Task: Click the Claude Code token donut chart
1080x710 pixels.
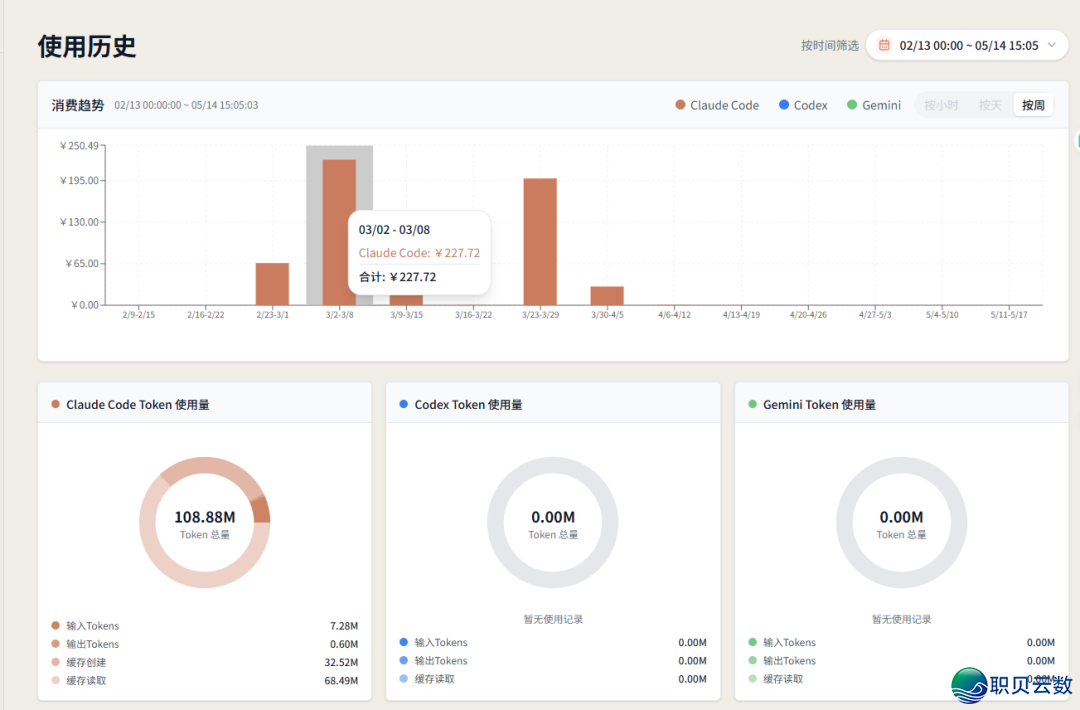Action: point(205,522)
